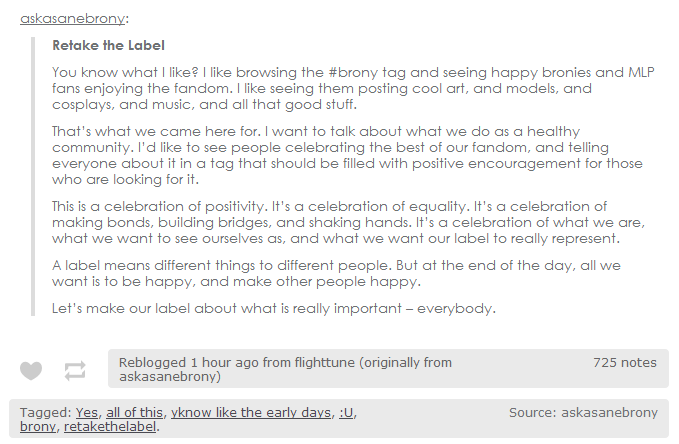Open the 'Source: askasanebrony' link
This screenshot has height=444, width=679.
point(583,412)
